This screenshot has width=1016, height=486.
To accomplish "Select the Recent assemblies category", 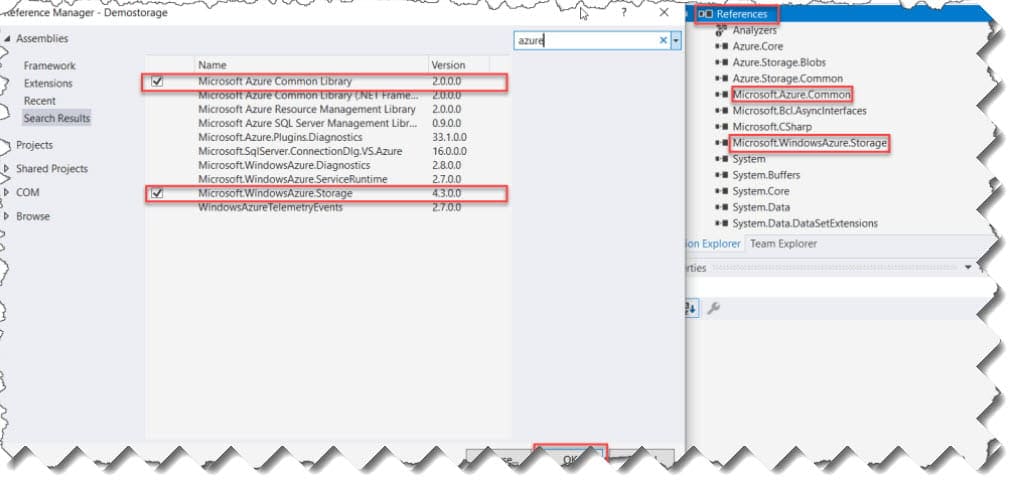I will pos(40,101).
